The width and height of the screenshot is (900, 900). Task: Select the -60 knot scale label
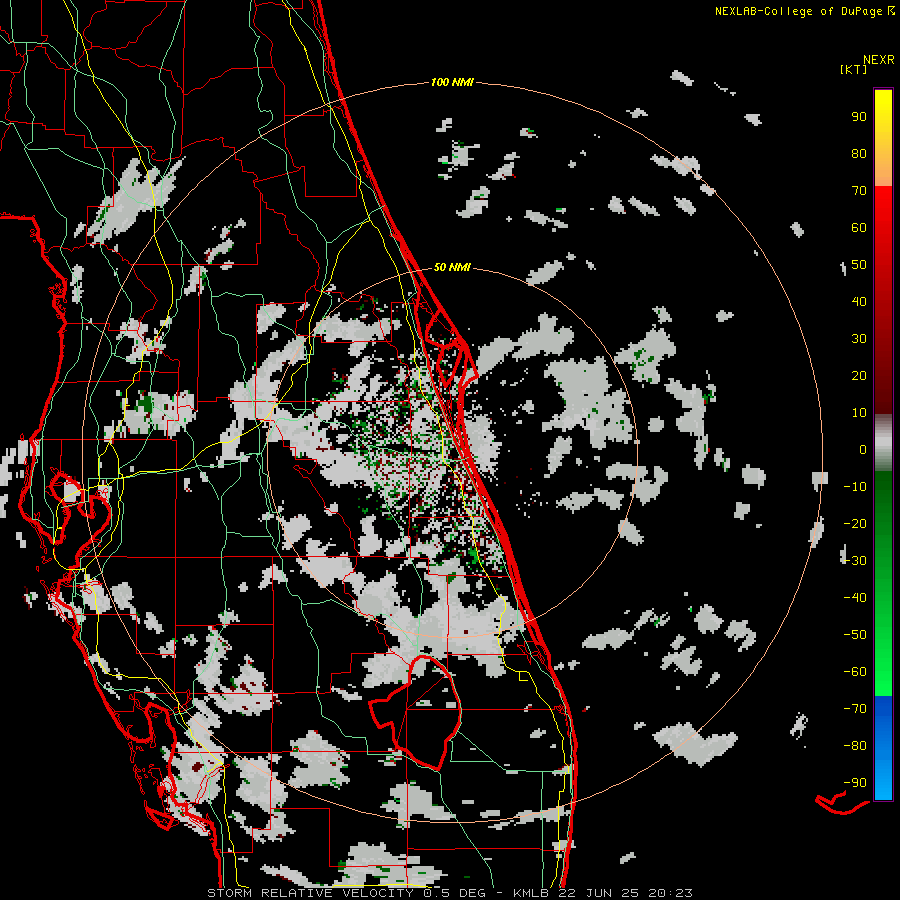pos(855,672)
